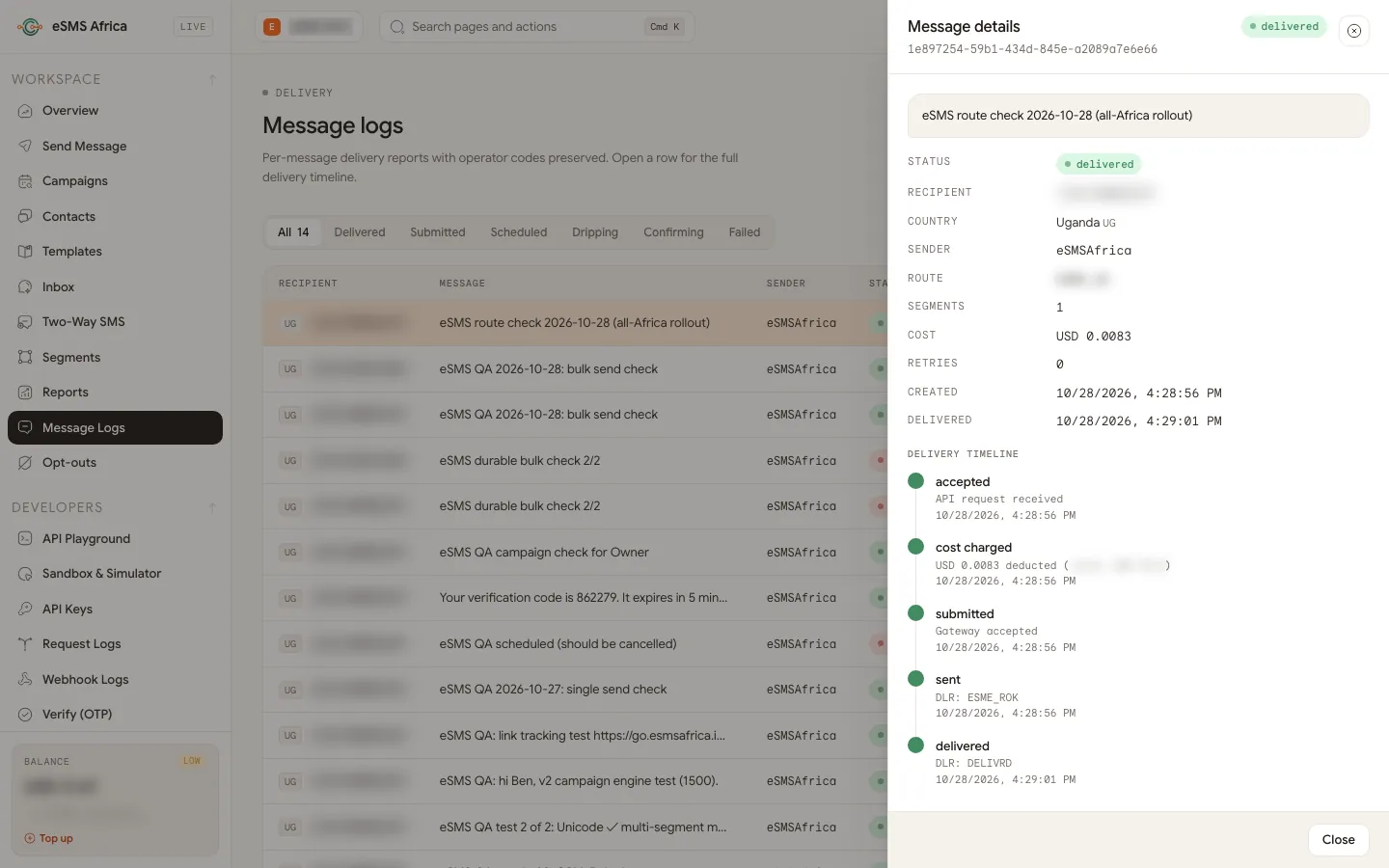
Task: Click the 'USD 0.0083' cost value
Action: pyautogui.click(x=1094, y=337)
